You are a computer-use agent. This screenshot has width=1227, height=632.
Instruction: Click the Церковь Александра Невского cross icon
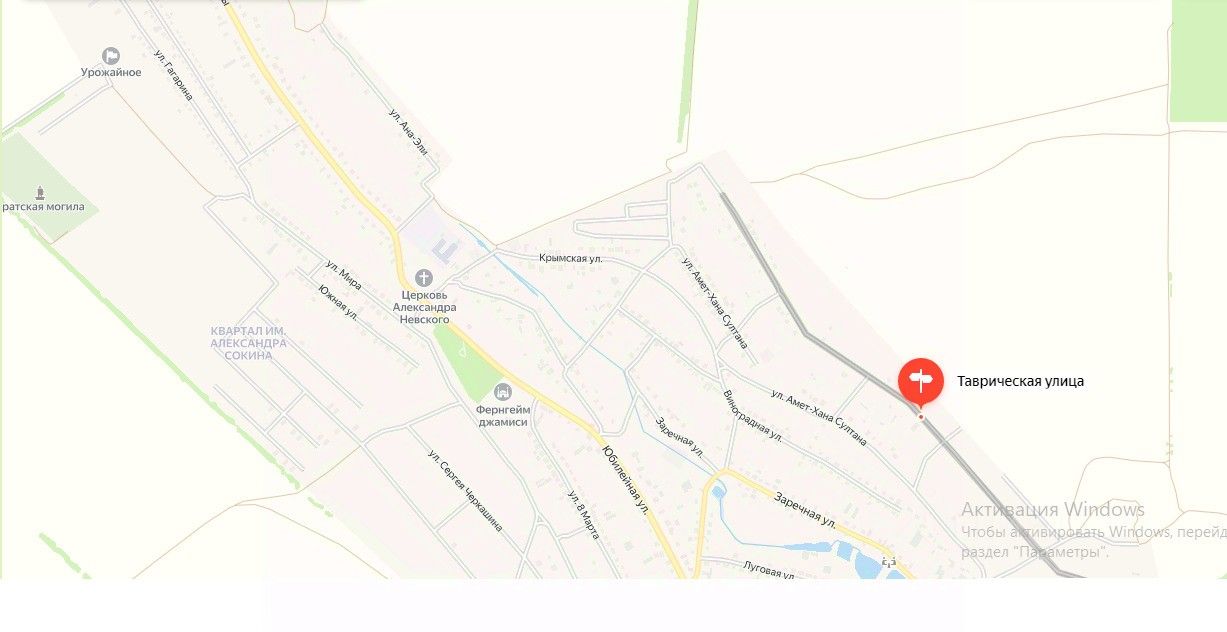coord(424,277)
